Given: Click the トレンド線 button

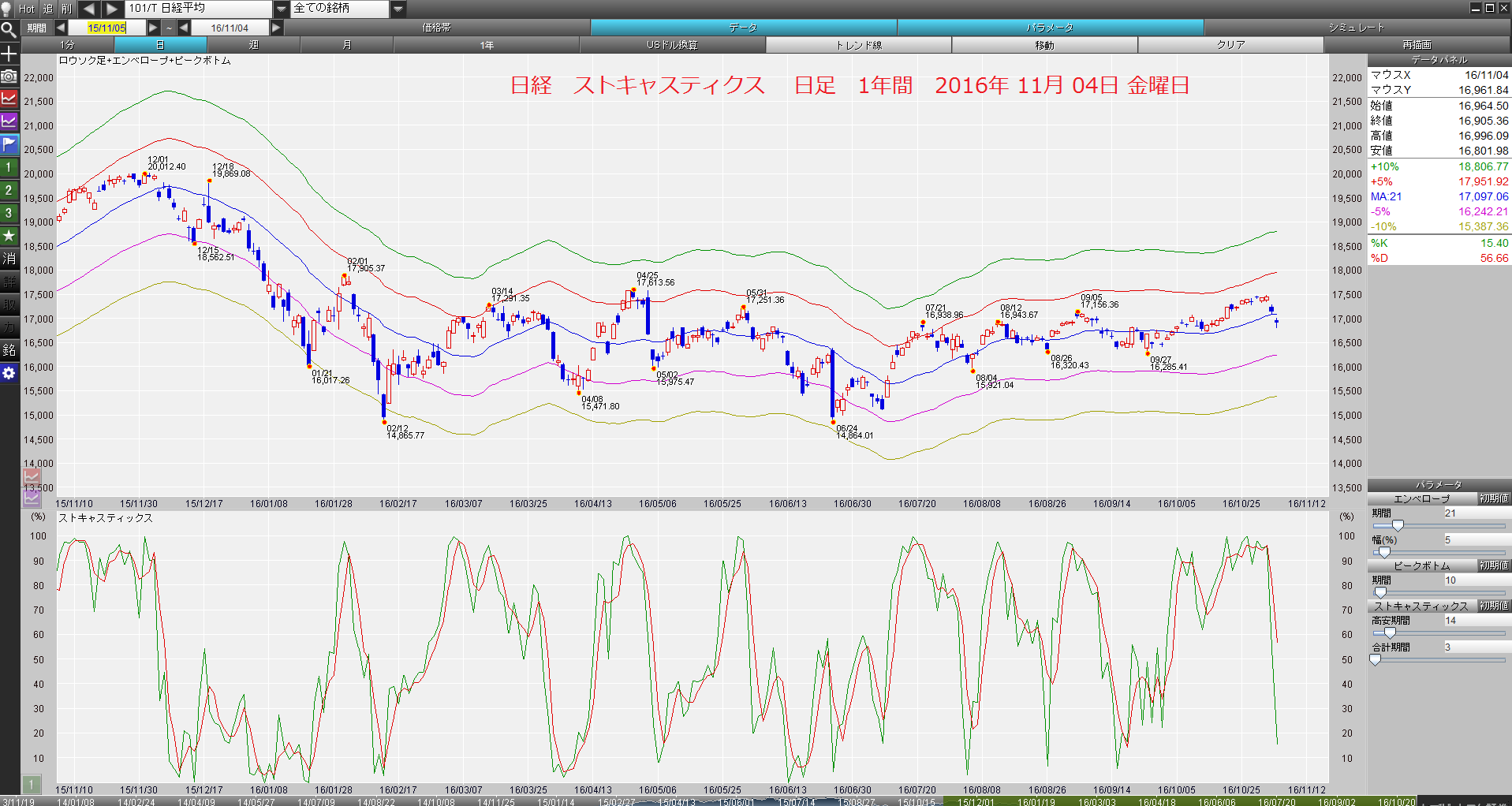Looking at the screenshot, I should pos(859,45).
